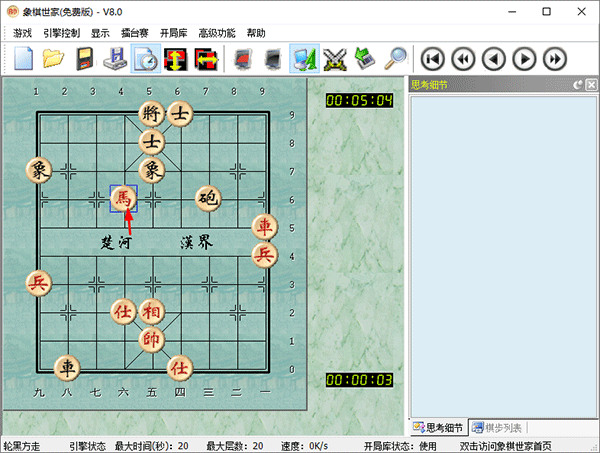Select the red 兵 on the left edge
The width and height of the screenshot is (600, 453).
[39, 283]
